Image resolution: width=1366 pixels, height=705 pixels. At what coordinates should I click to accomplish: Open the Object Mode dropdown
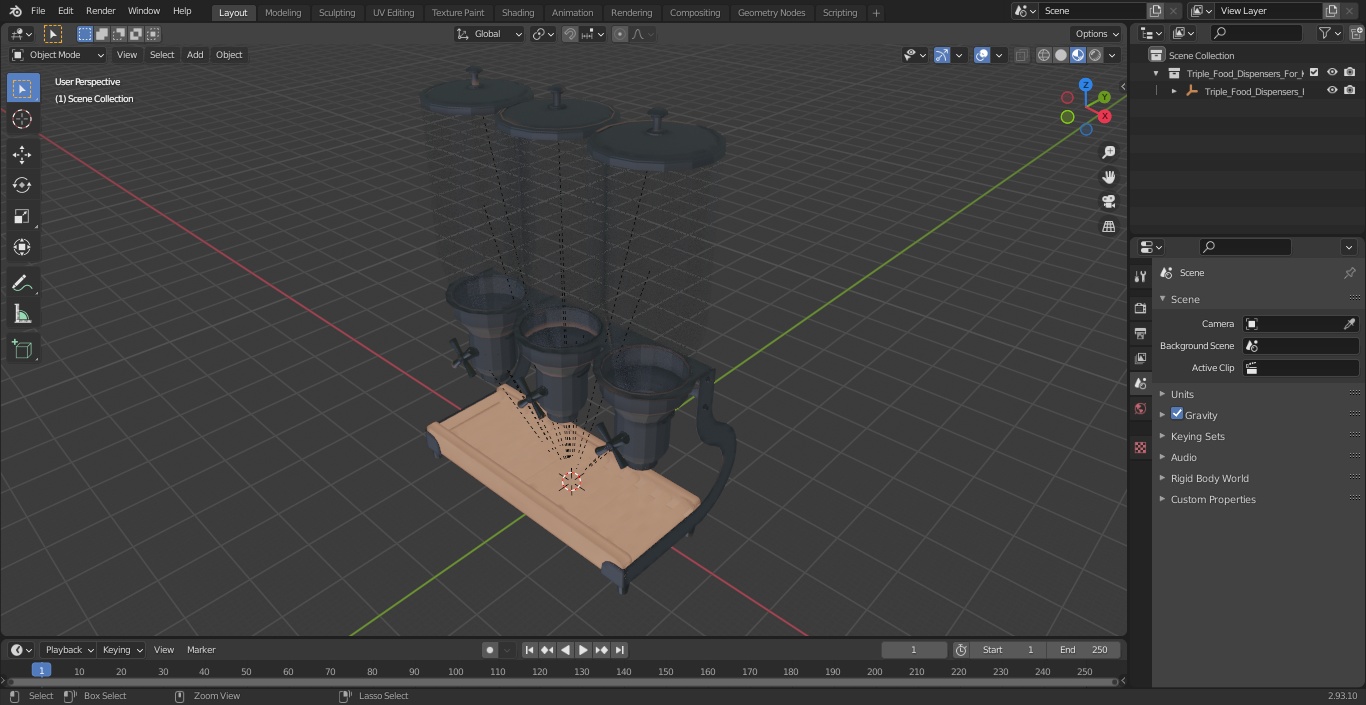coord(58,55)
